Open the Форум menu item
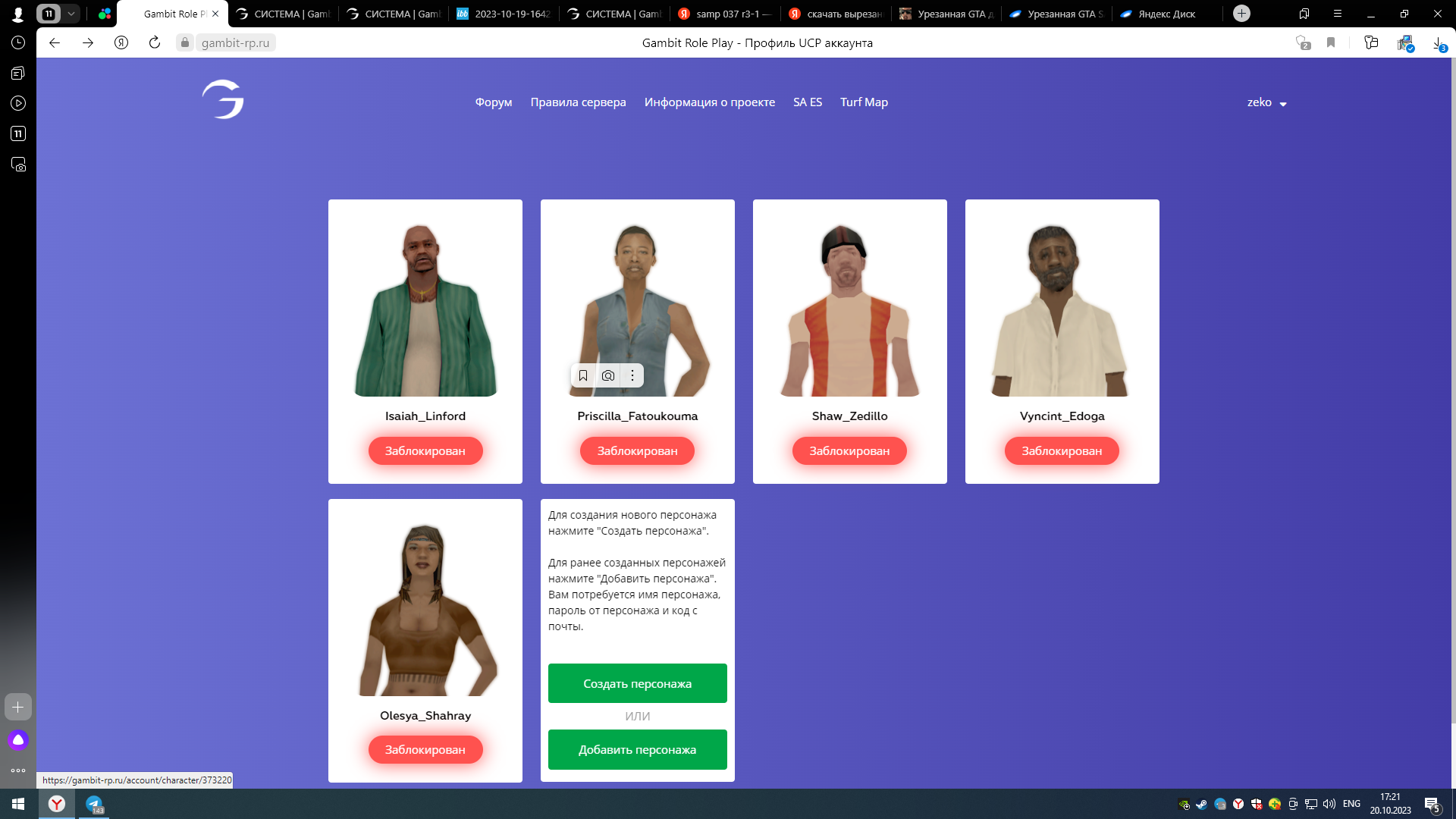 pyautogui.click(x=494, y=102)
